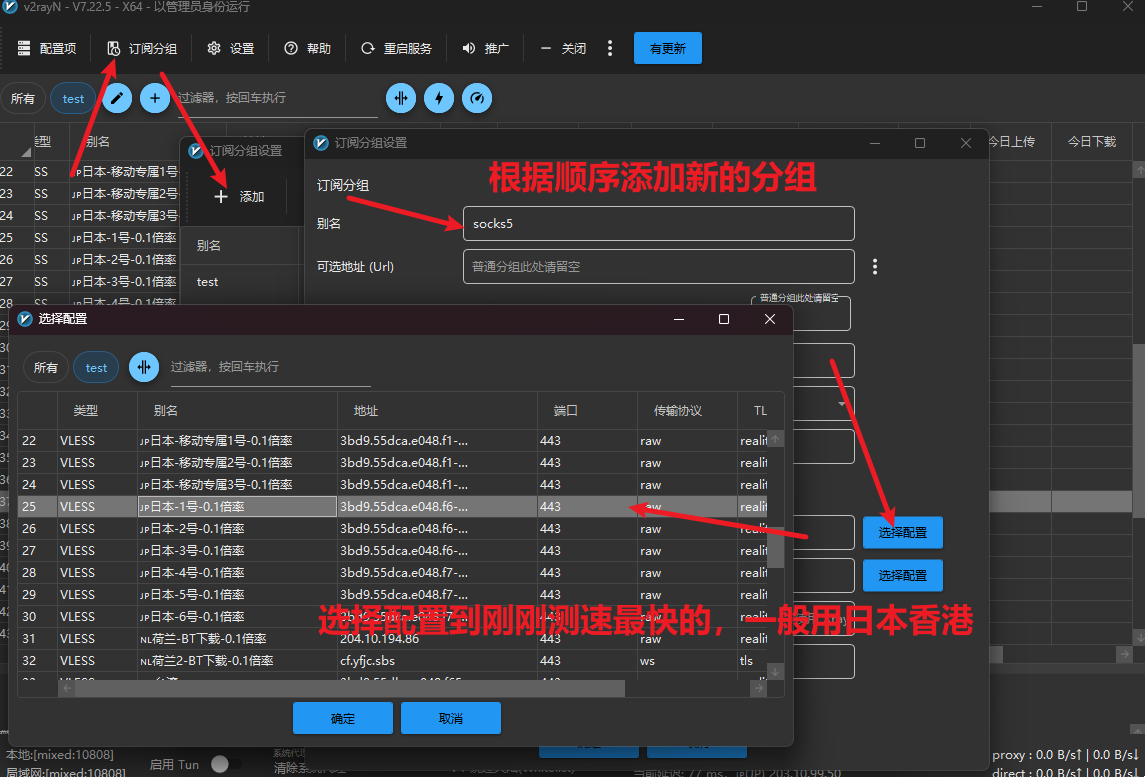Viewport: 1145px width, 777px height.
Task: Select row 日本-1号-0.1倍率 in dialog
Action: 393,506
